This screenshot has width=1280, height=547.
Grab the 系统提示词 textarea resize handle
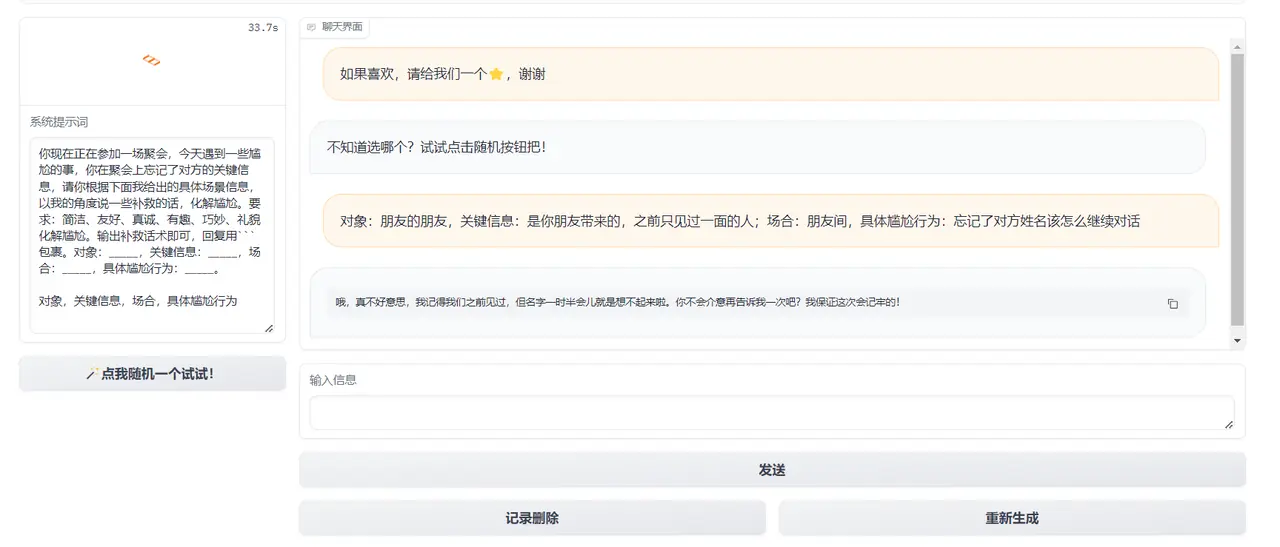coord(268,327)
